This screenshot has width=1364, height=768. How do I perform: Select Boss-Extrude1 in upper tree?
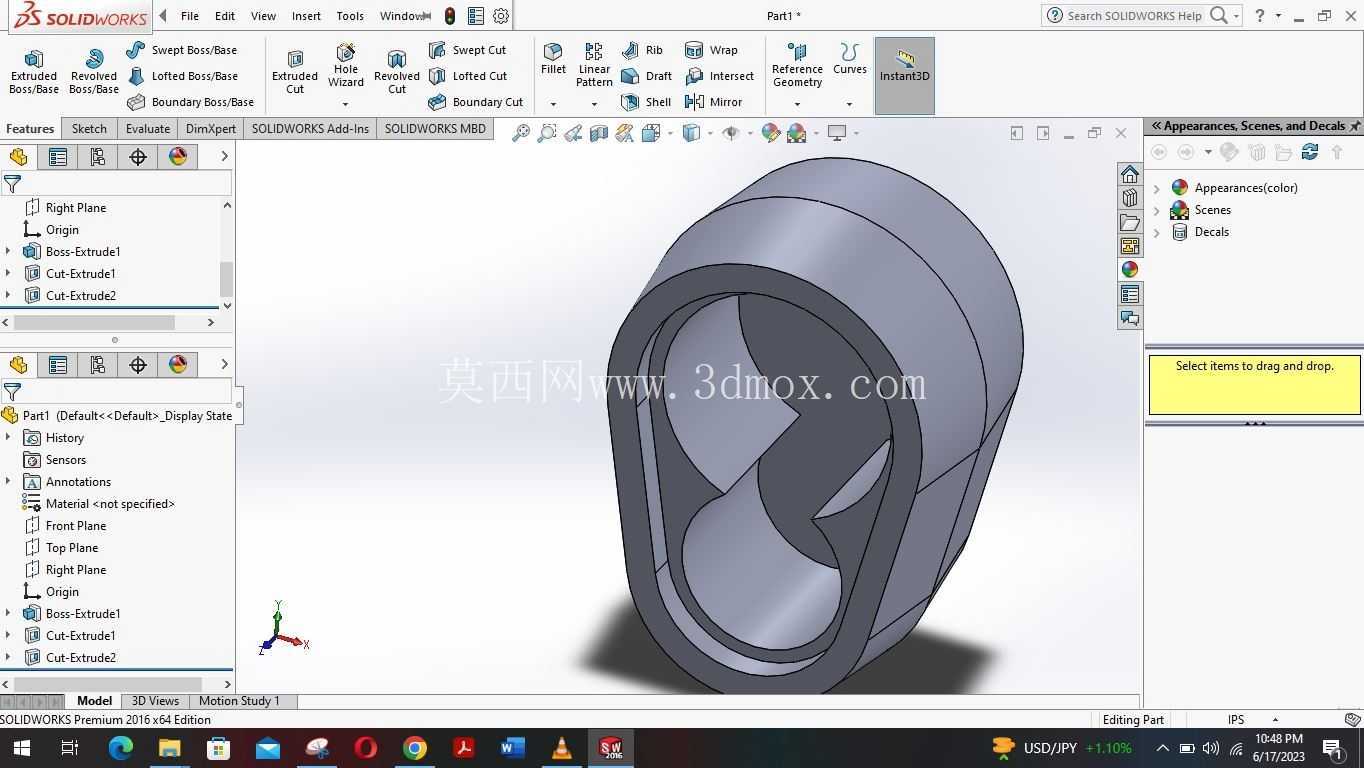[x=72, y=252]
